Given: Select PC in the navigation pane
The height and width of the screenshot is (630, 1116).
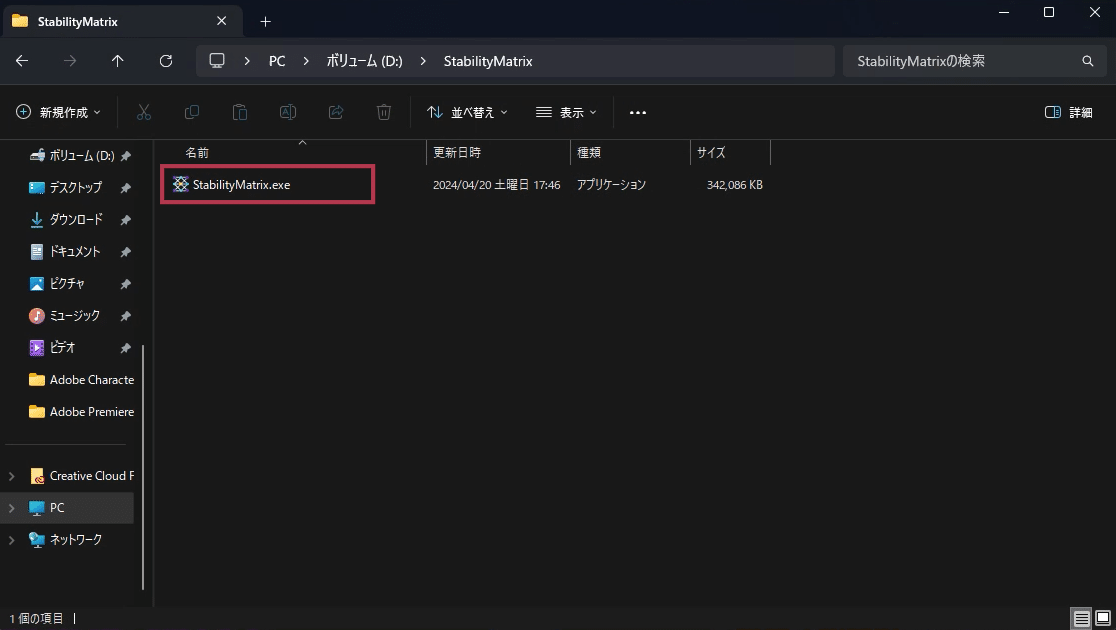Looking at the screenshot, I should tap(69, 508).
